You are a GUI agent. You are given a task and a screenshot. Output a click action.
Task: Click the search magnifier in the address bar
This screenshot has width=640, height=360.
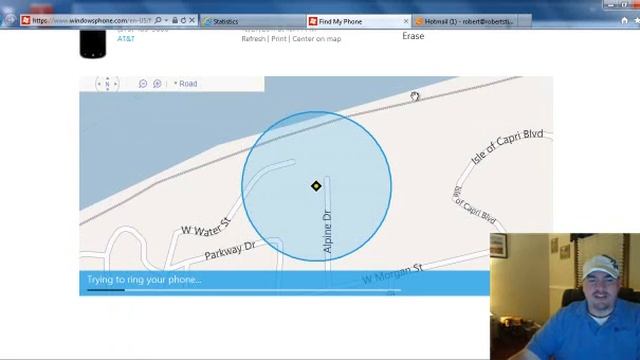pyautogui.click(x=158, y=20)
